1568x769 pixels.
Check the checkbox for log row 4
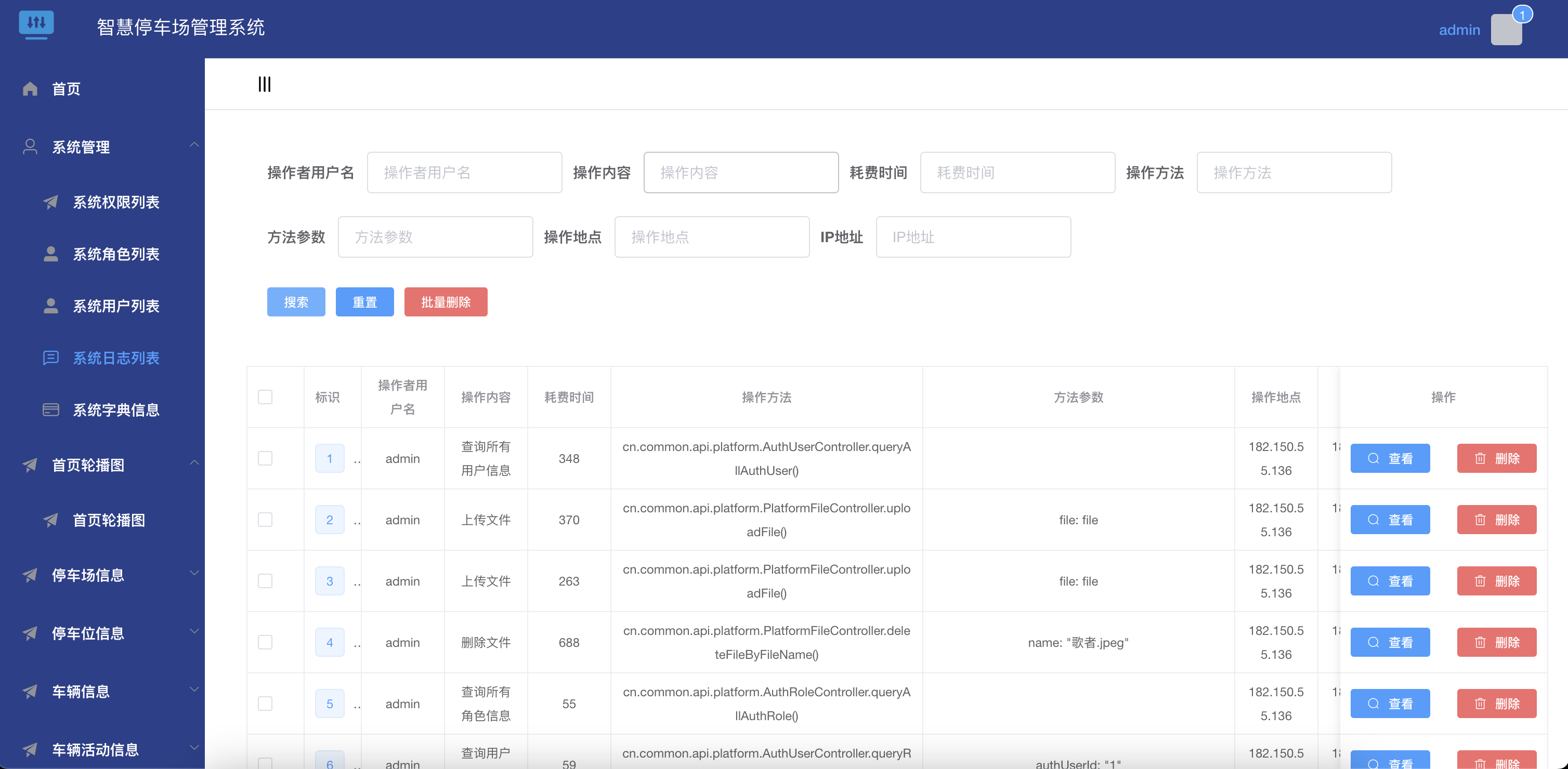click(265, 642)
